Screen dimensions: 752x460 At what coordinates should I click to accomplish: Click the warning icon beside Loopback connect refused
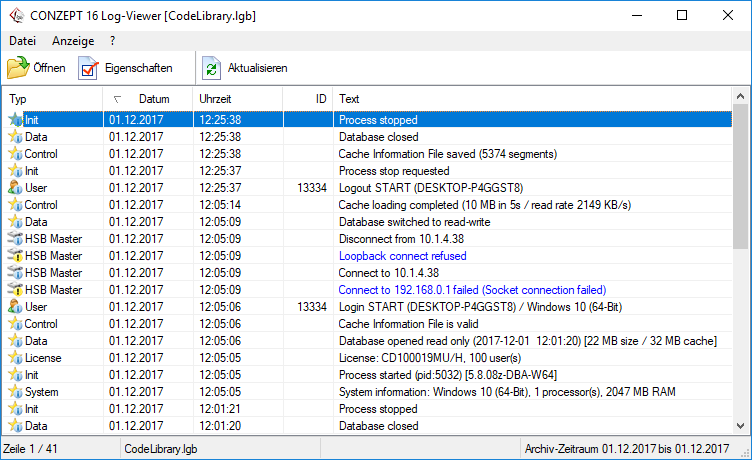click(x=15, y=256)
